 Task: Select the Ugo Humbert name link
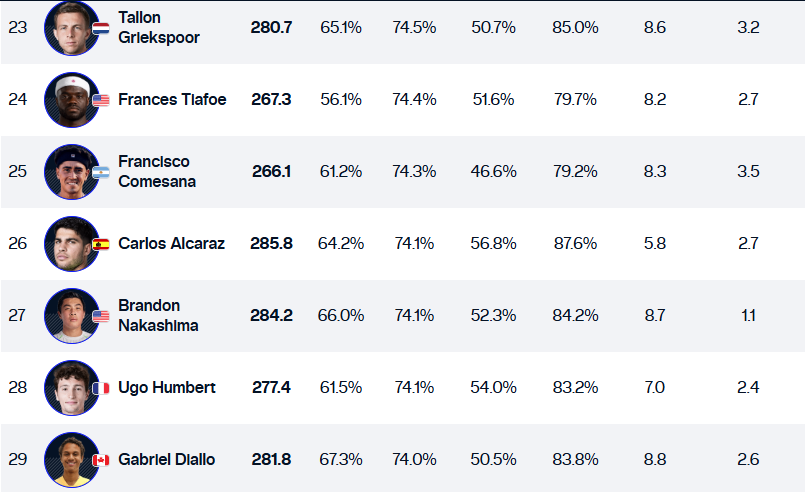point(166,387)
